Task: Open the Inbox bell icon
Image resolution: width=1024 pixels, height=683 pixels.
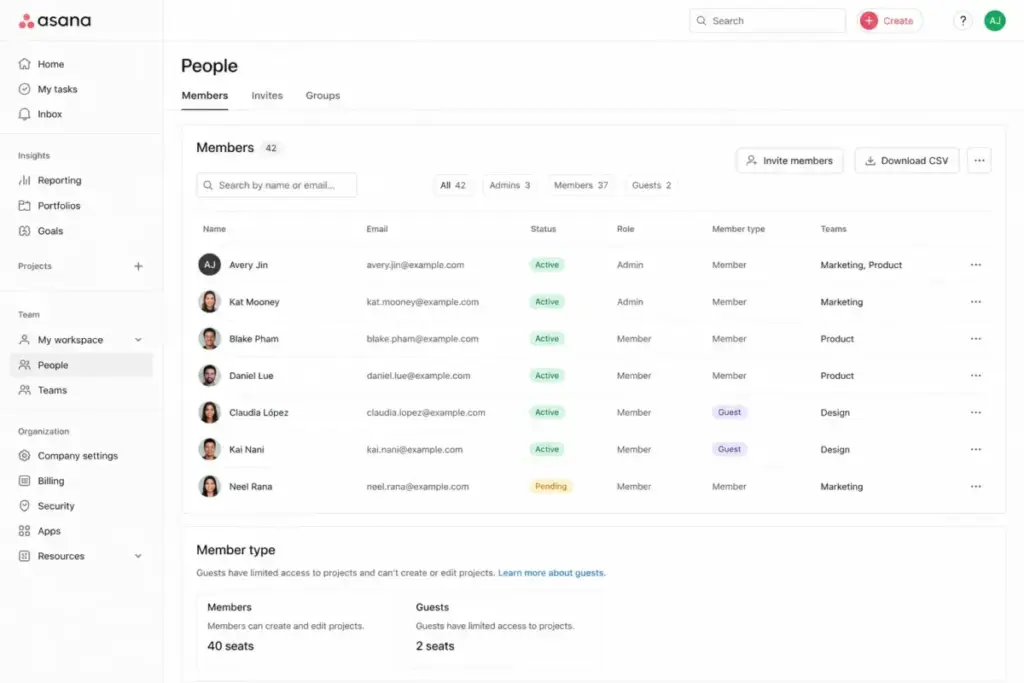Action: (25, 114)
